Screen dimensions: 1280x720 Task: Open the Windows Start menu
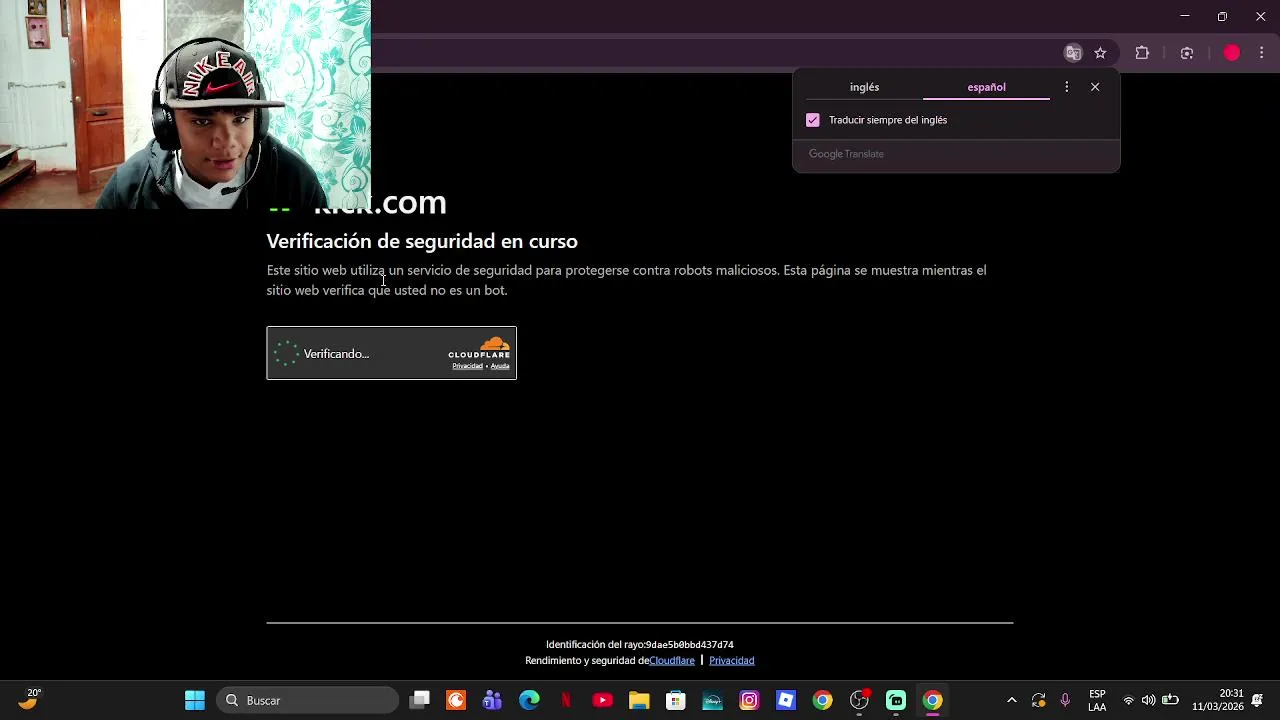(x=195, y=700)
